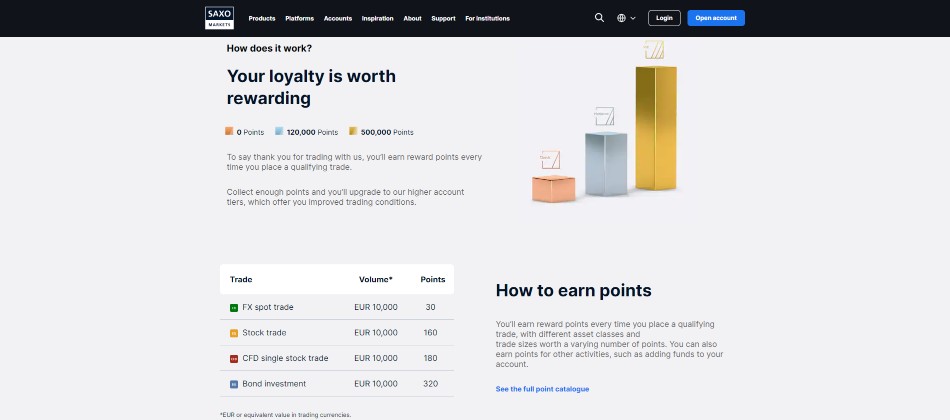Viewport: 950px width, 420px height.
Task: Expand the region selector chevron
Action: (x=633, y=18)
